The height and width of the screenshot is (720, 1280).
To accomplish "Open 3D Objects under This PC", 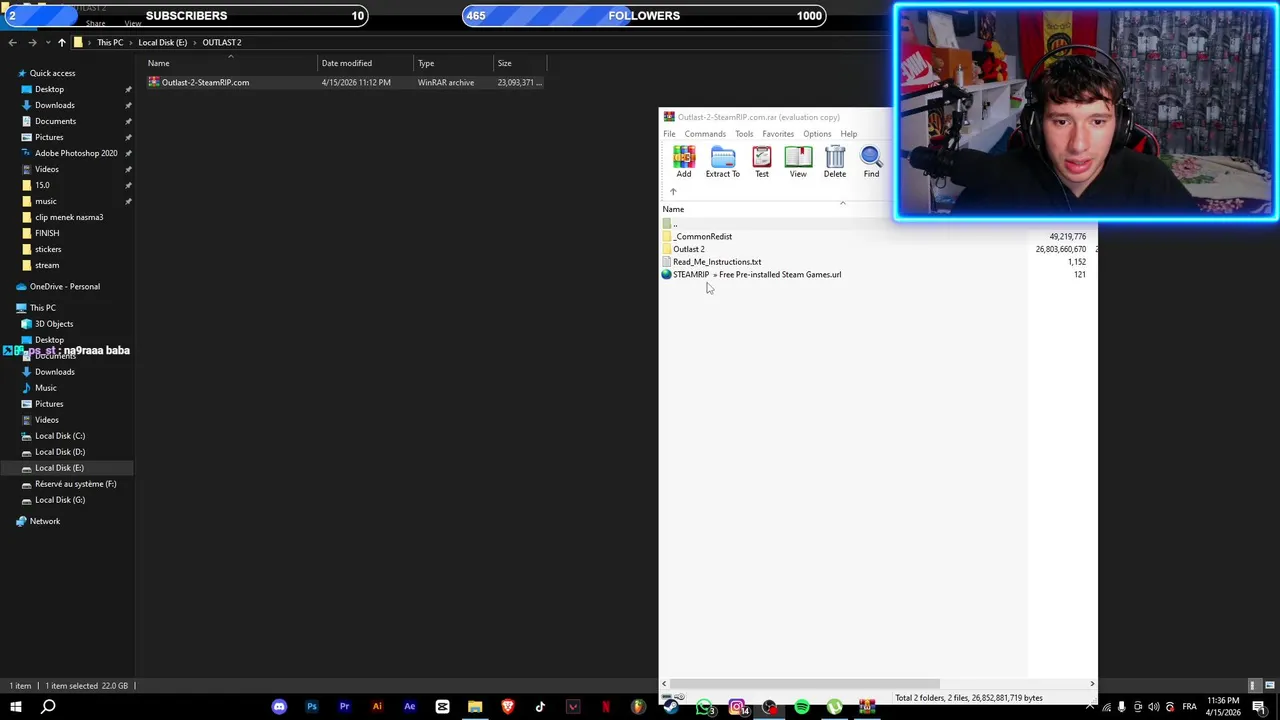I will click(54, 324).
